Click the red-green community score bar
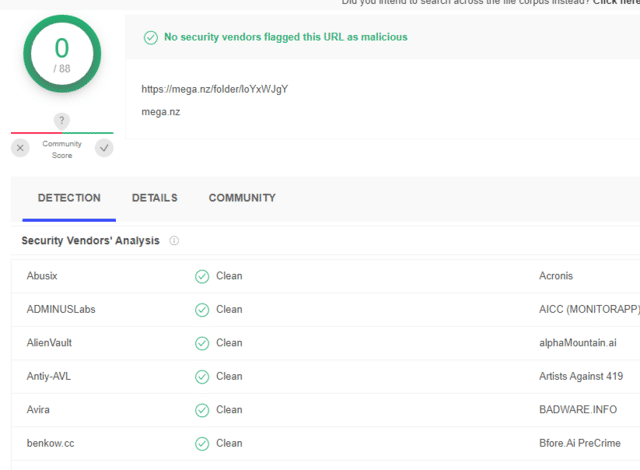 tap(62, 133)
